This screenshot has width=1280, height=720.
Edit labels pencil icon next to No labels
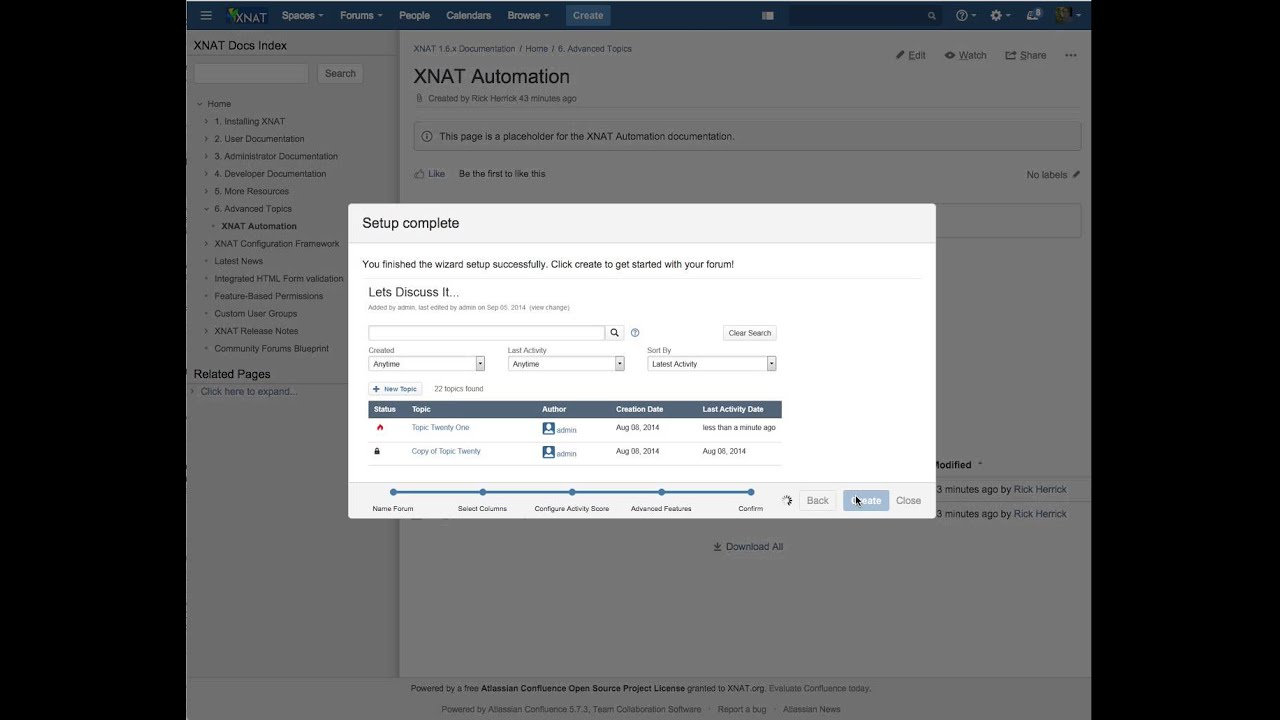click(x=1076, y=174)
